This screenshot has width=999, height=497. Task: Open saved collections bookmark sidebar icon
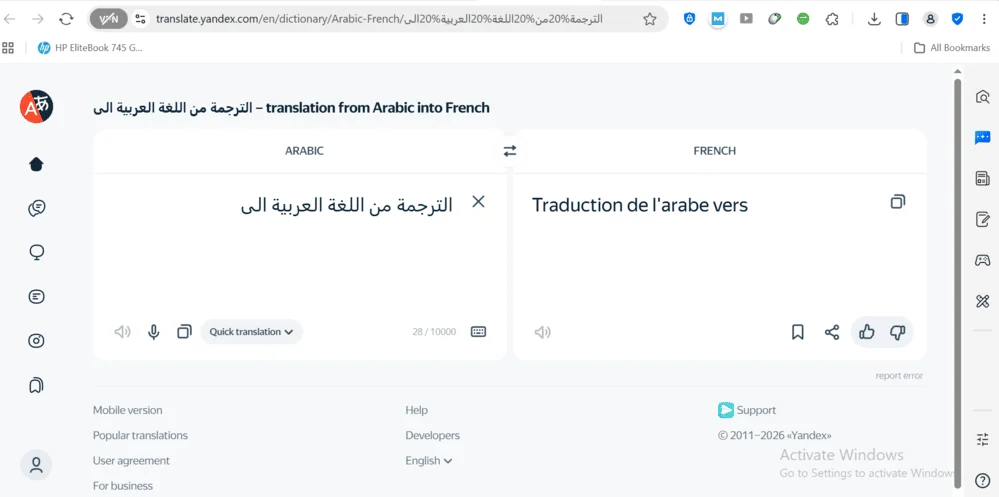36,385
